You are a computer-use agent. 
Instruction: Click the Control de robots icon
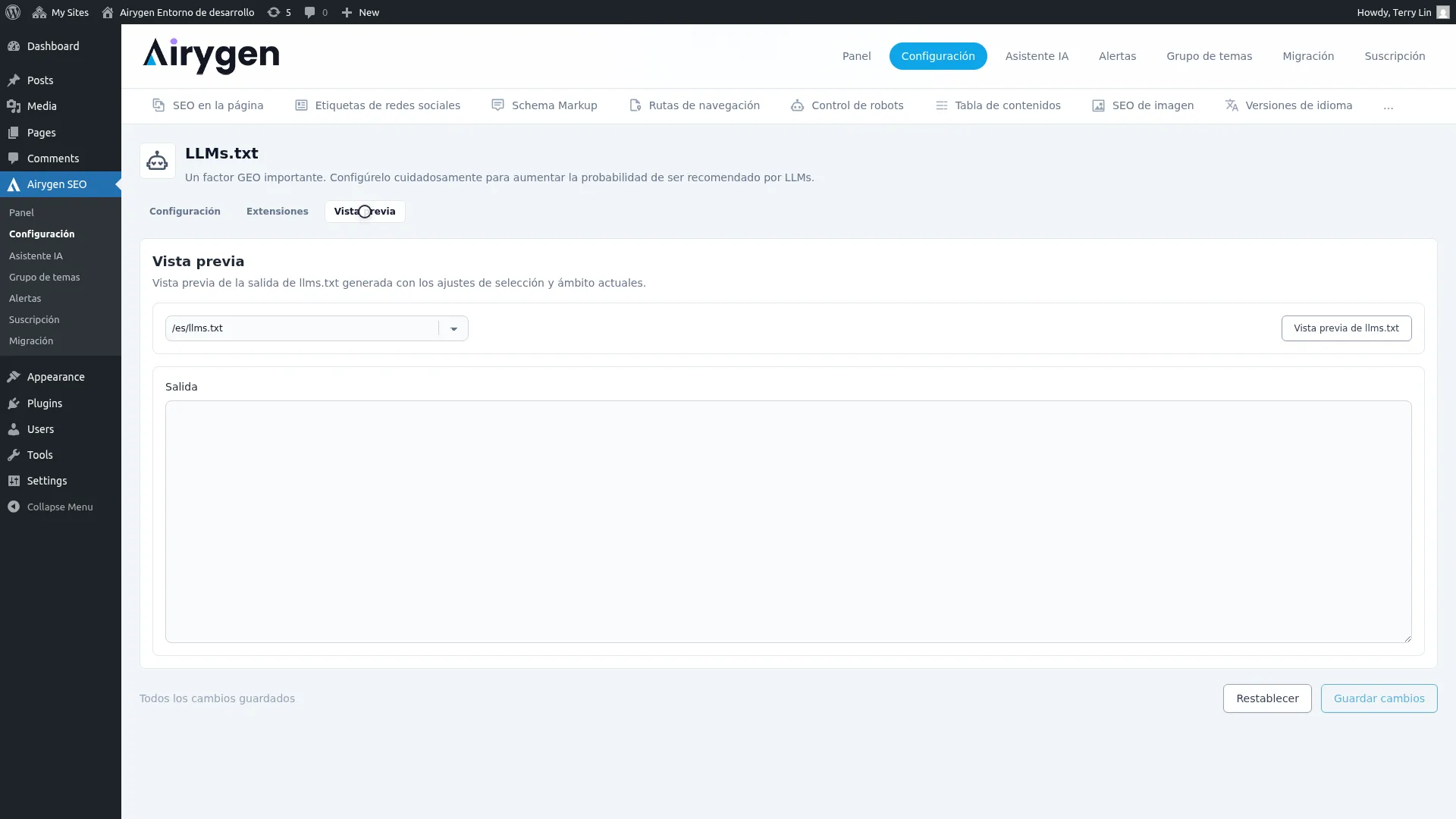[797, 105]
